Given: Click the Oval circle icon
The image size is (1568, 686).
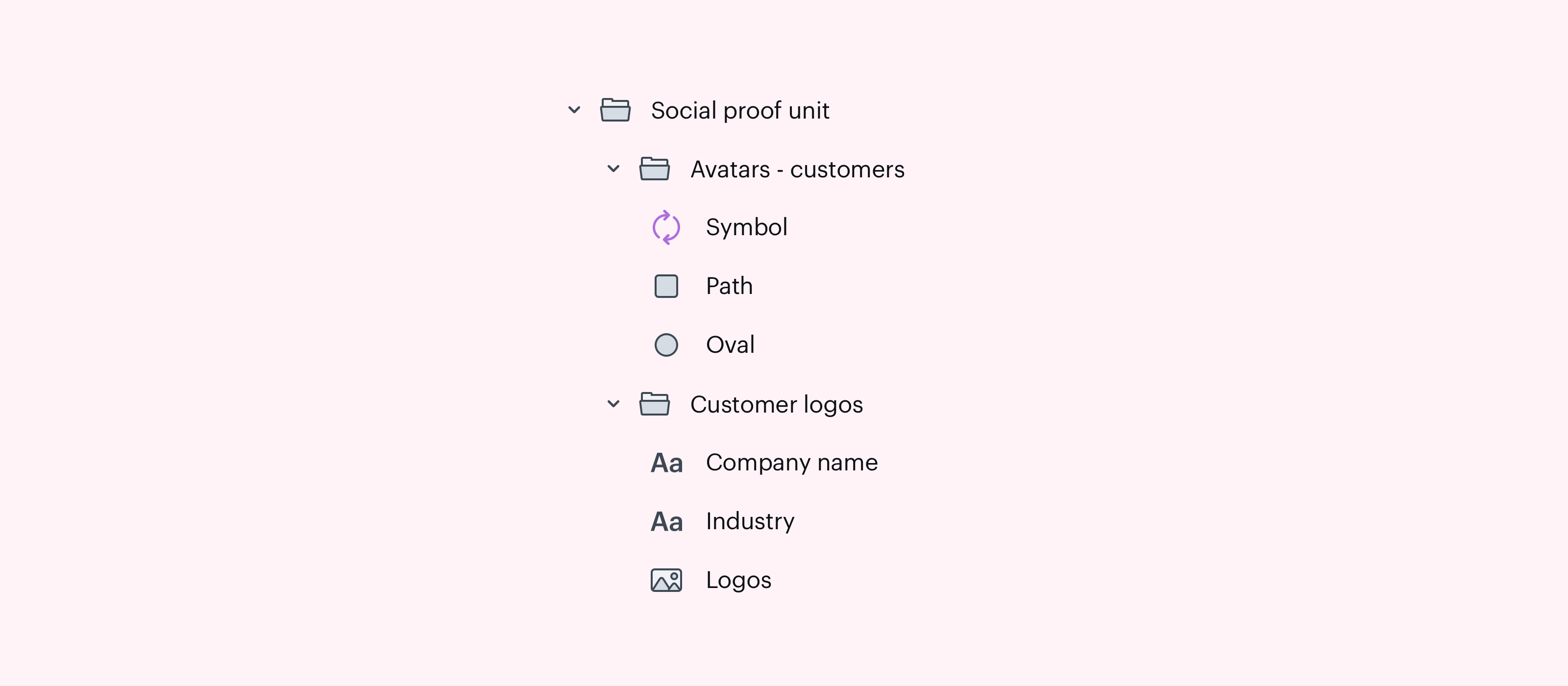Looking at the screenshot, I should click(x=666, y=344).
